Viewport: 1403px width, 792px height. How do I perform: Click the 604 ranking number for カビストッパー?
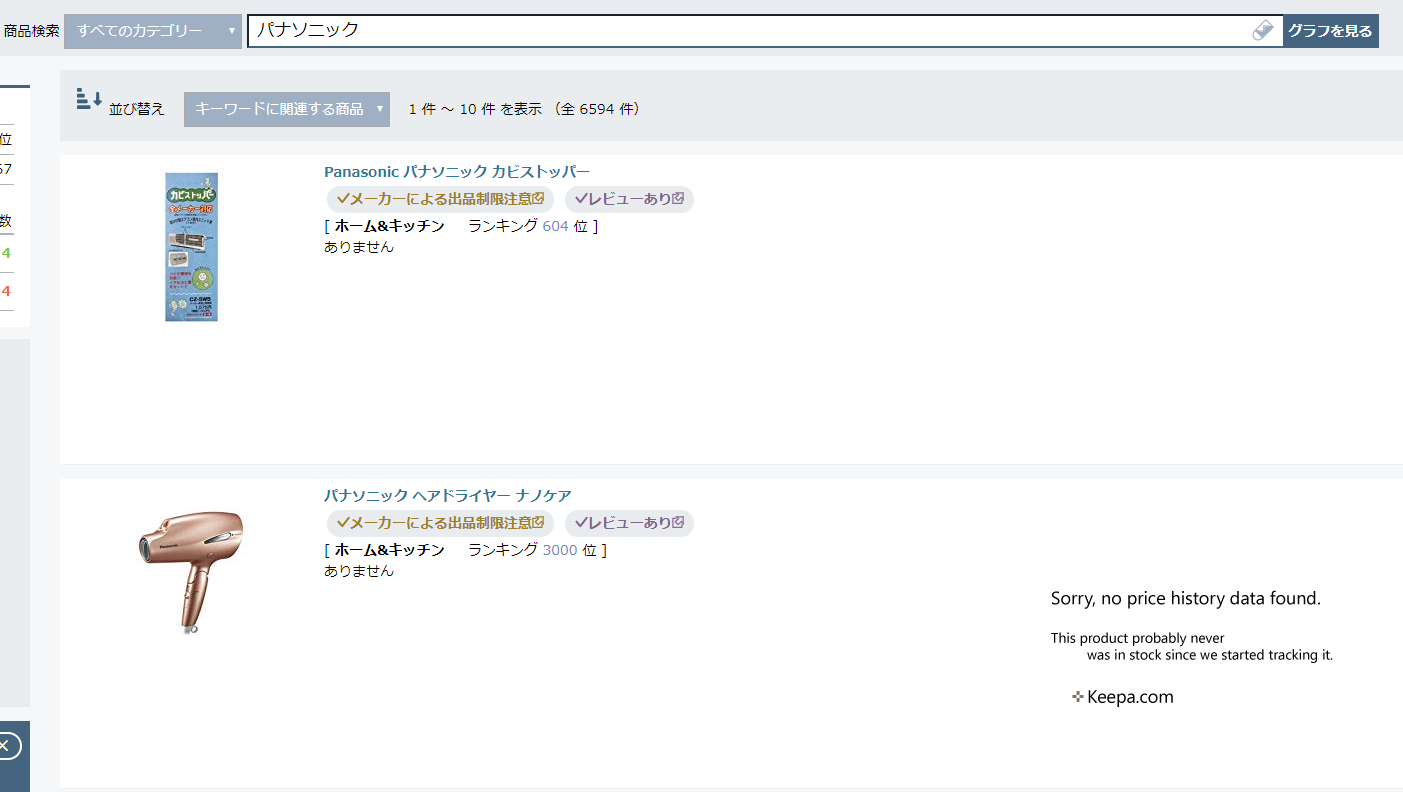point(555,226)
